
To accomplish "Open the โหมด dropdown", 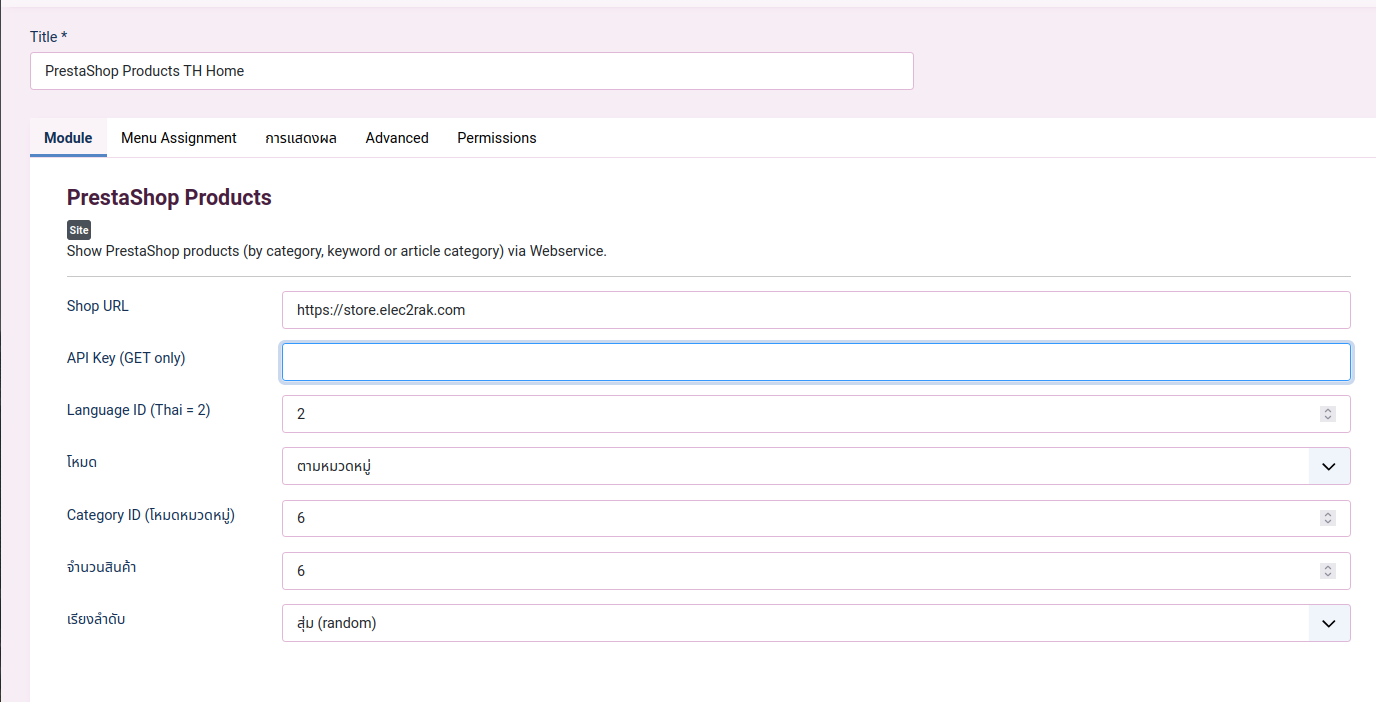I will (816, 466).
